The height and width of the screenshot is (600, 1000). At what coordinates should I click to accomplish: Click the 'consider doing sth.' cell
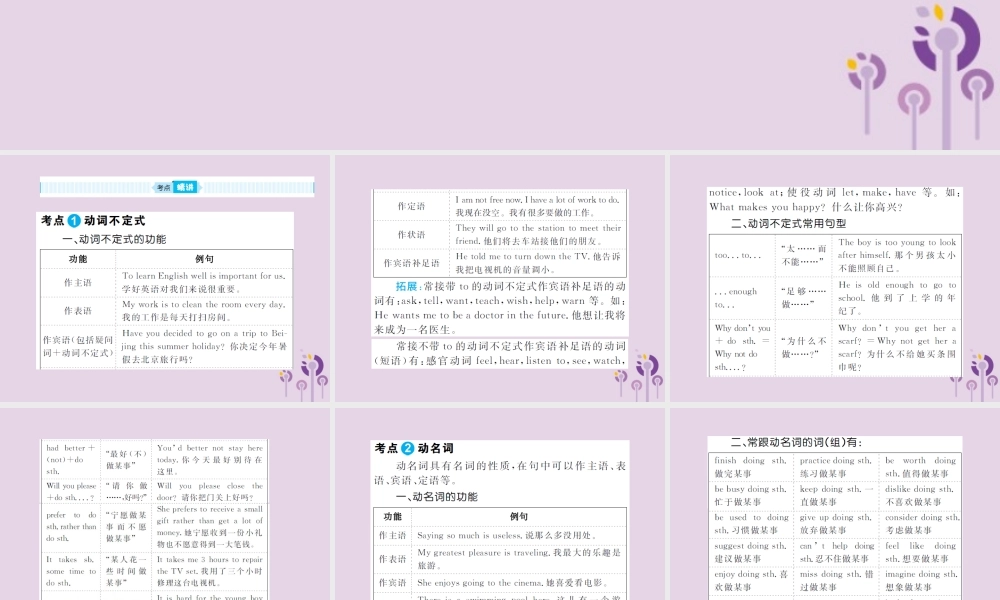tap(920, 523)
